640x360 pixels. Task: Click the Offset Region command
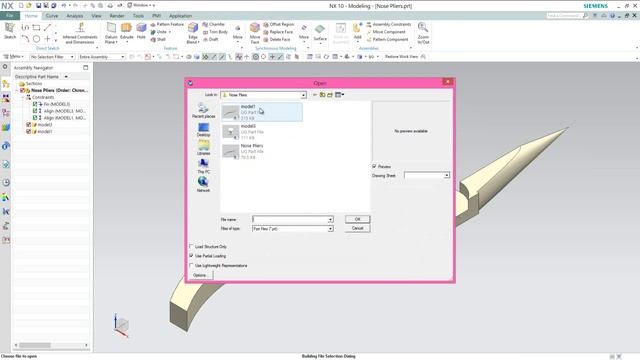[279, 24]
